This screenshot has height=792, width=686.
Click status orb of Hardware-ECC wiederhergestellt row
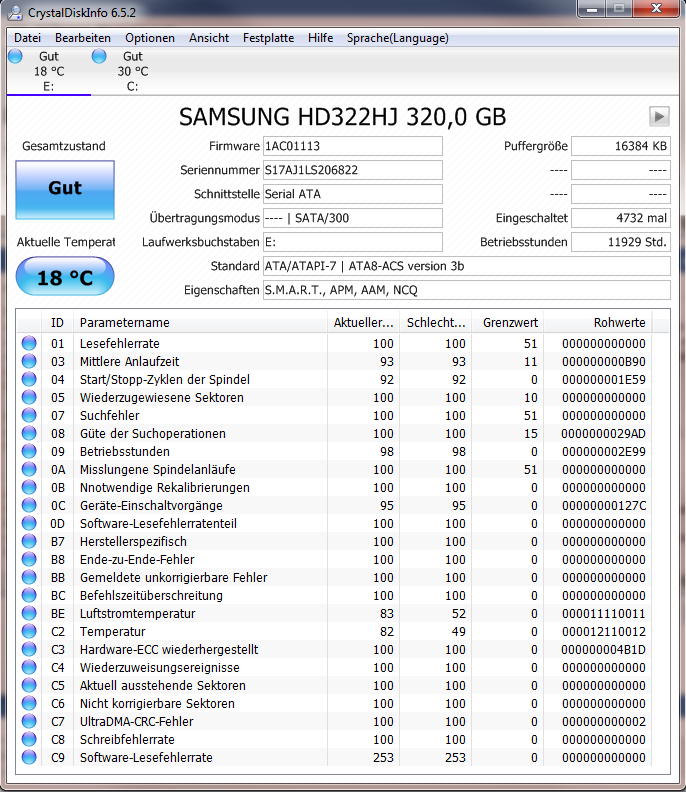(29, 649)
